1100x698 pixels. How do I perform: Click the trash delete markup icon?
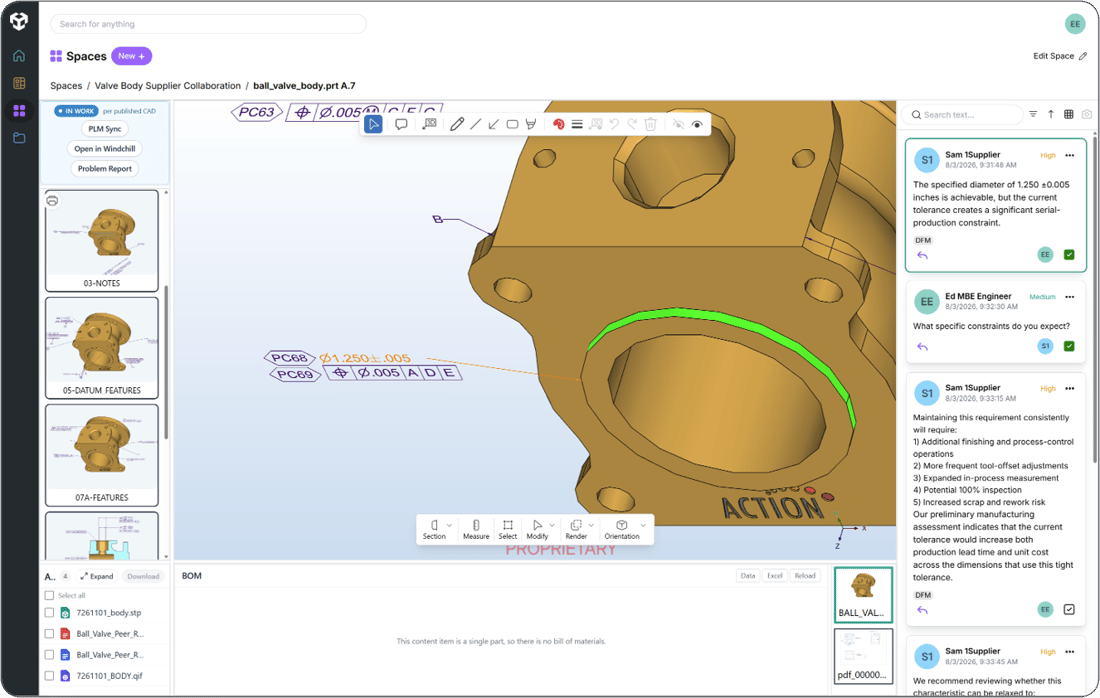coord(650,124)
